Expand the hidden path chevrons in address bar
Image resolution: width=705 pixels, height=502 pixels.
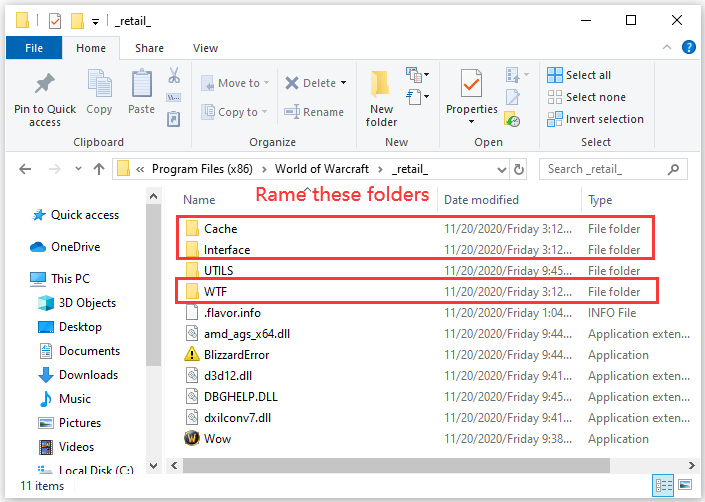pyautogui.click(x=140, y=169)
